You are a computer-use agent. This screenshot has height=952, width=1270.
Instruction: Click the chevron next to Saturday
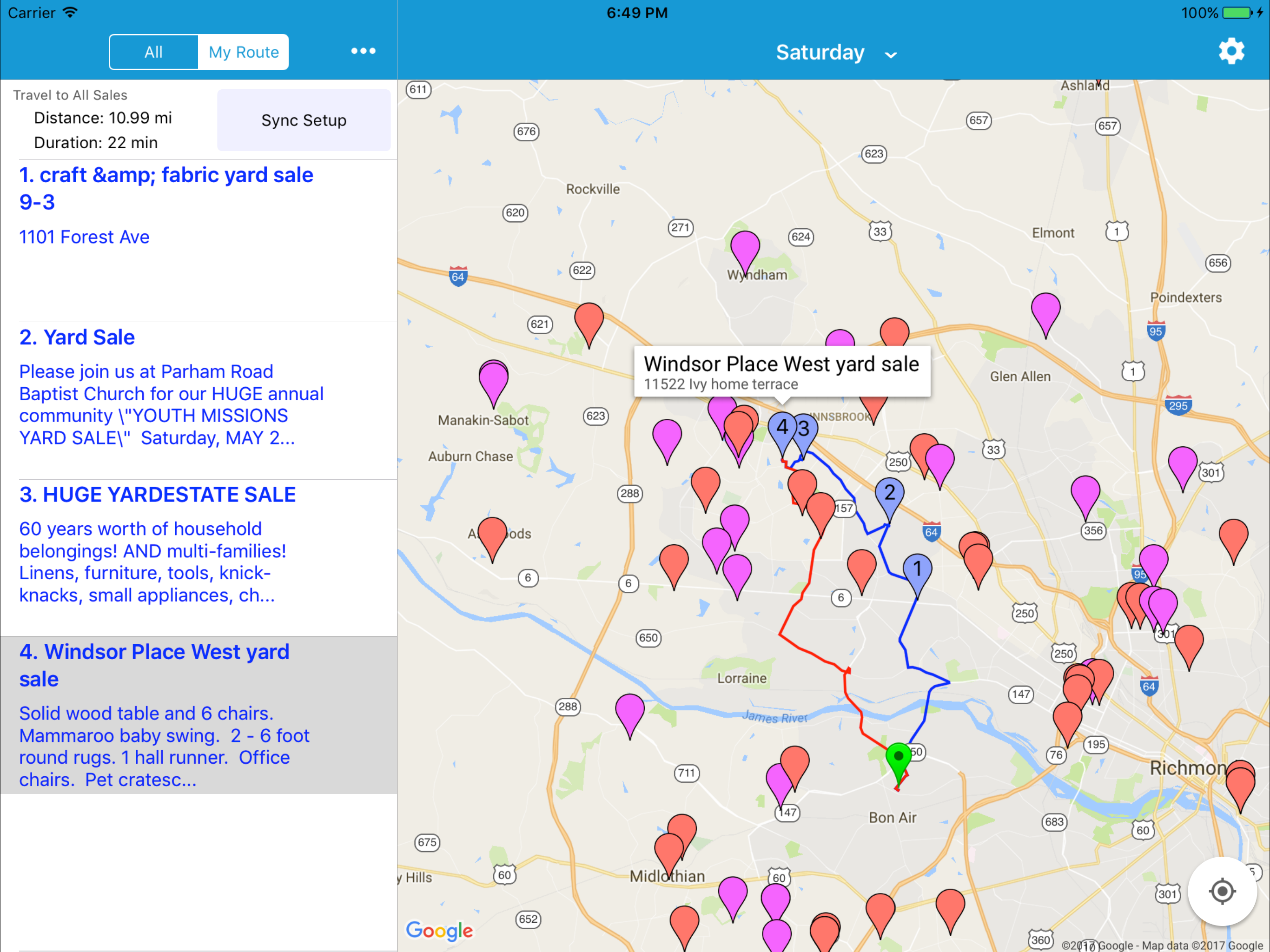(x=891, y=55)
